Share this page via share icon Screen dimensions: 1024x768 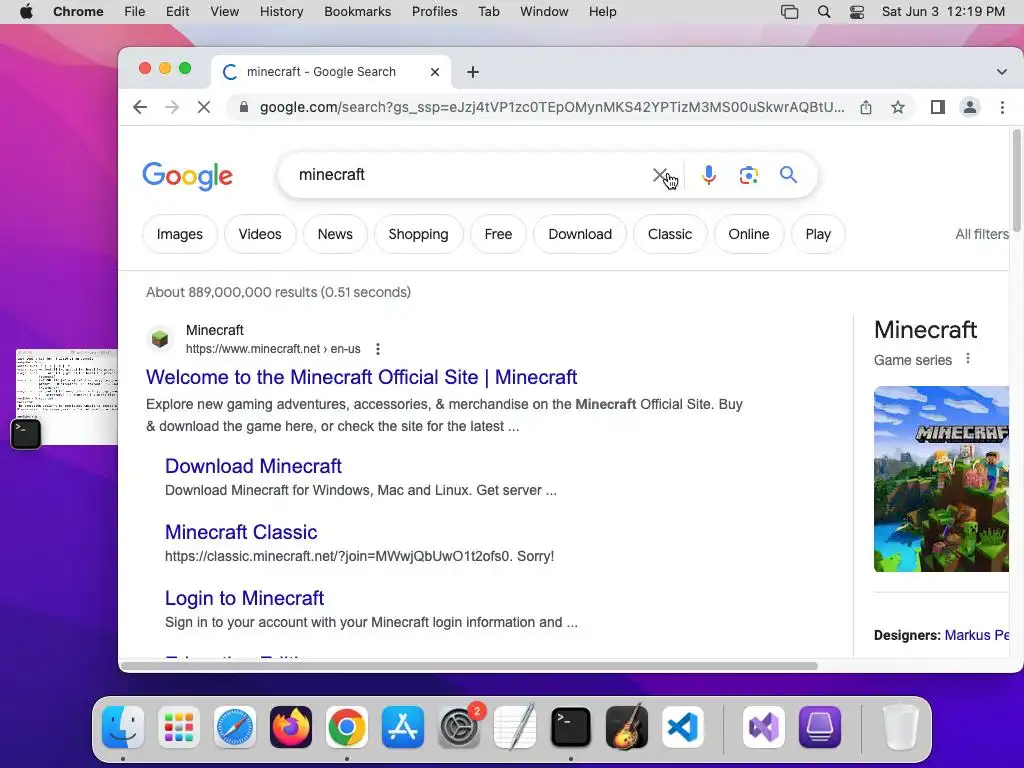(x=866, y=107)
